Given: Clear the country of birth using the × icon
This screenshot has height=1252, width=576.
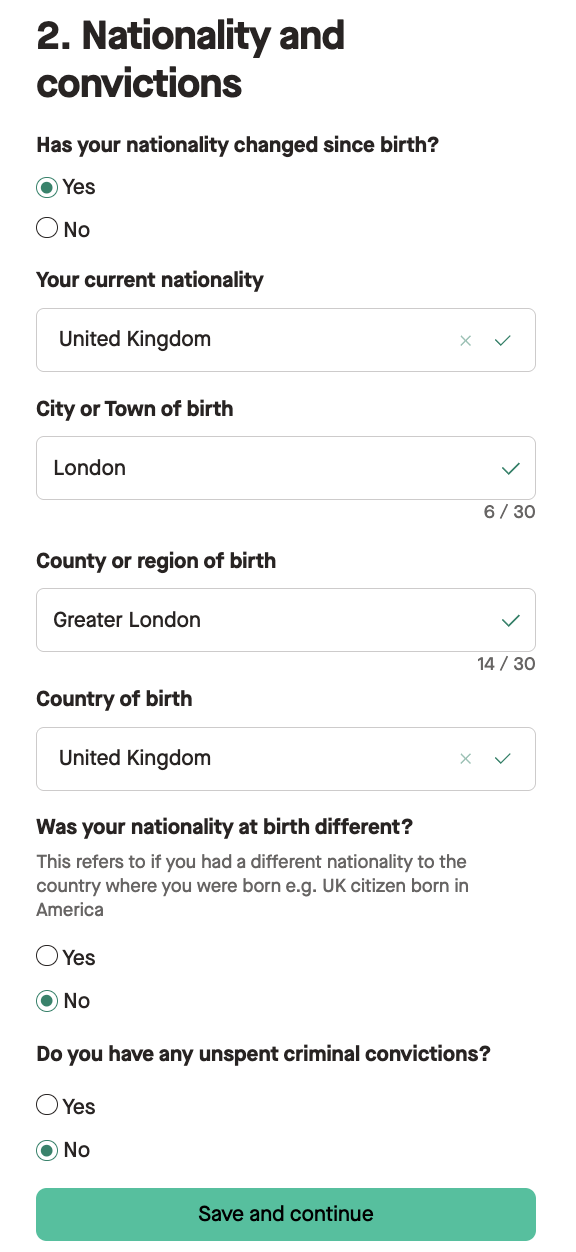Looking at the screenshot, I should pos(466,758).
